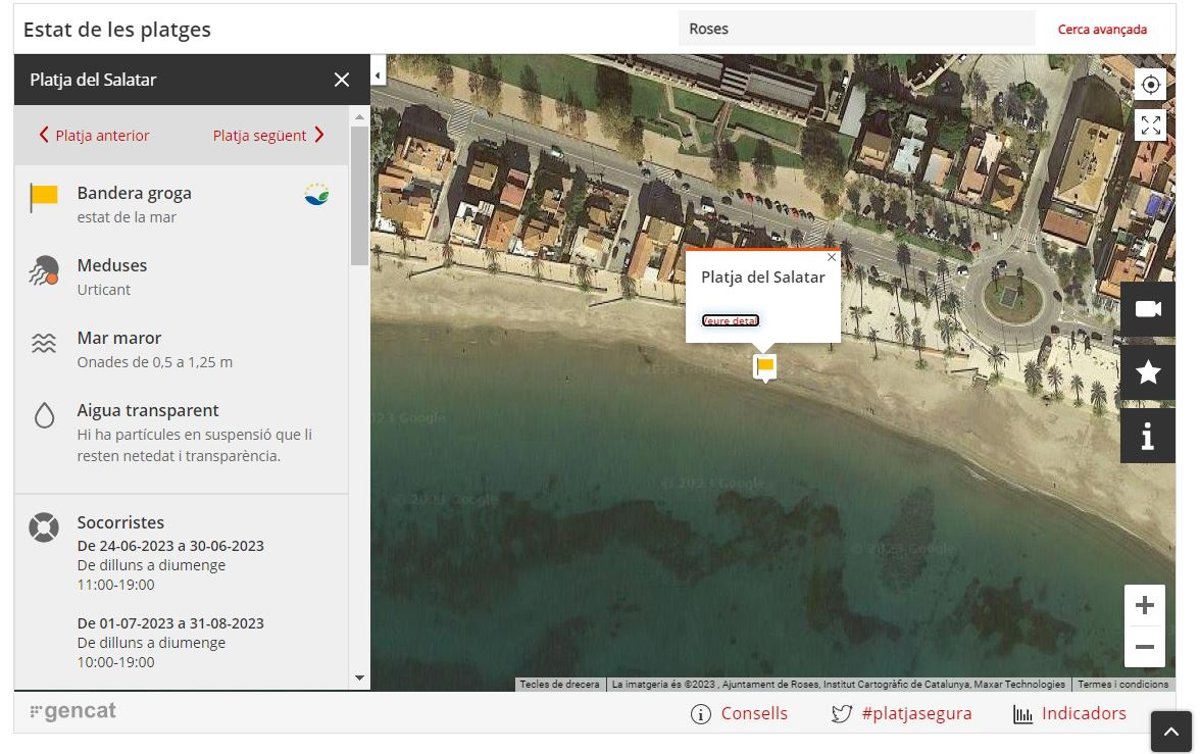Zoom in the map with plus
1200x754 pixels.
click(x=1145, y=606)
